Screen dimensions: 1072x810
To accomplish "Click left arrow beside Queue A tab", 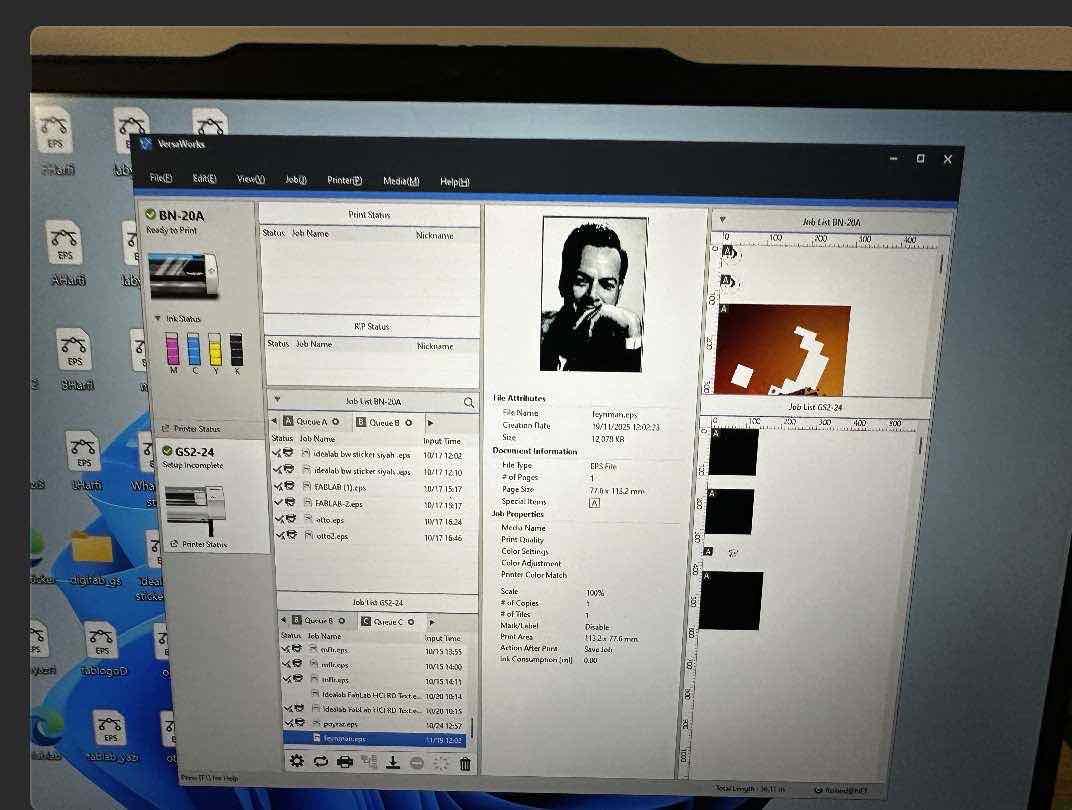I will point(274,421).
